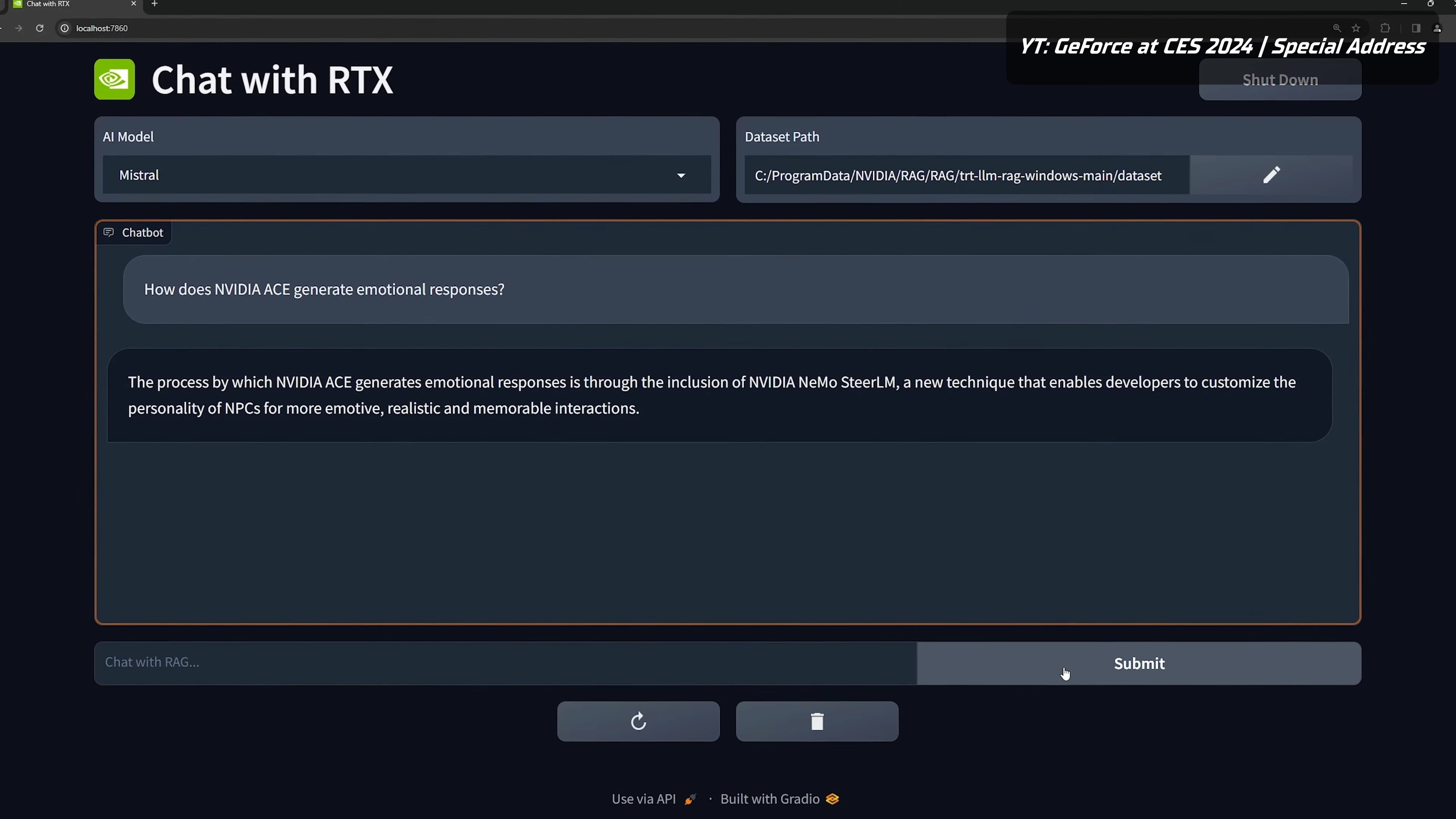Select the chatbot response about NeMo SteerLM
Image resolution: width=1456 pixels, height=819 pixels.
[719, 395]
